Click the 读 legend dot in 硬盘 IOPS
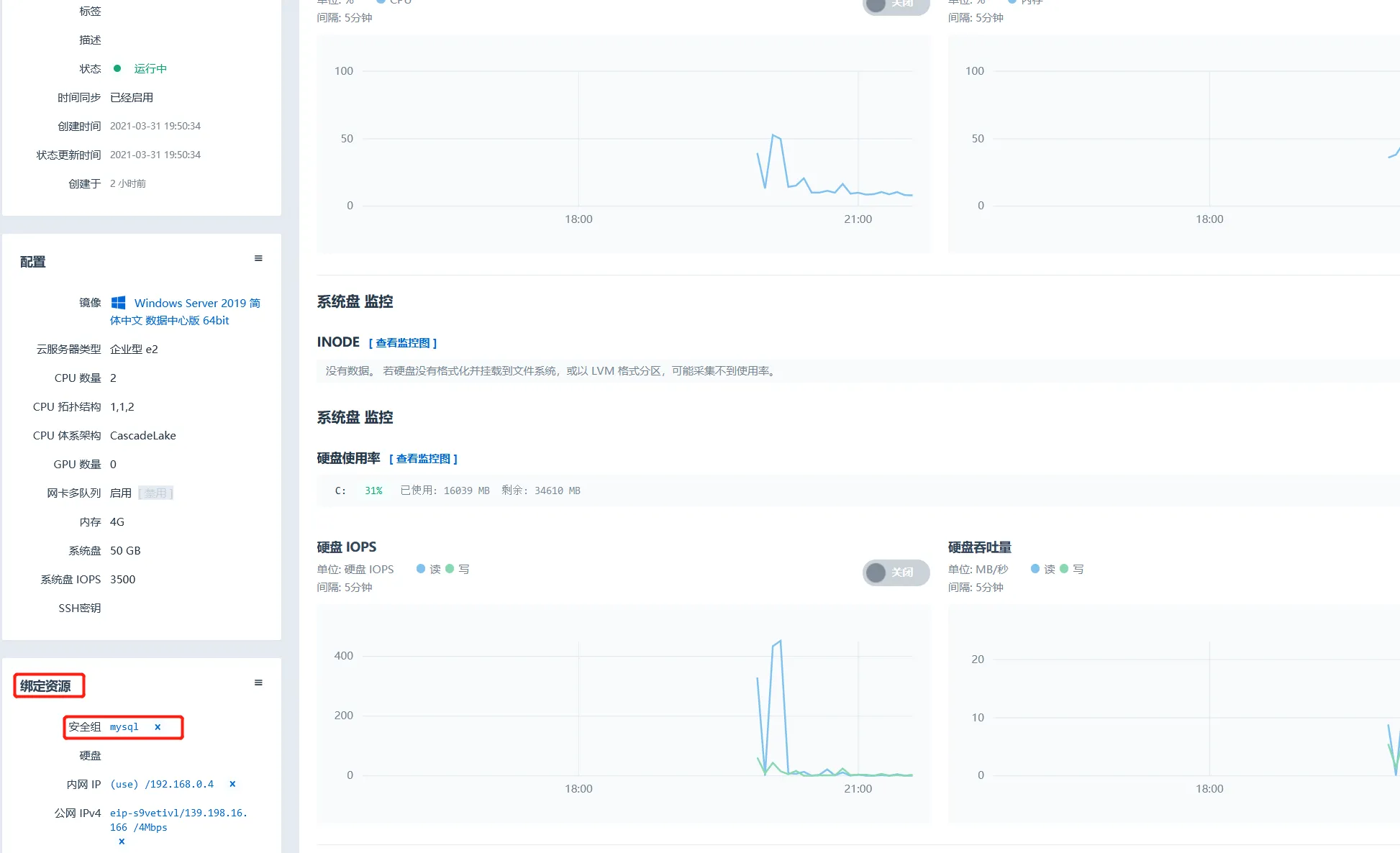1400x853 pixels. click(x=421, y=569)
